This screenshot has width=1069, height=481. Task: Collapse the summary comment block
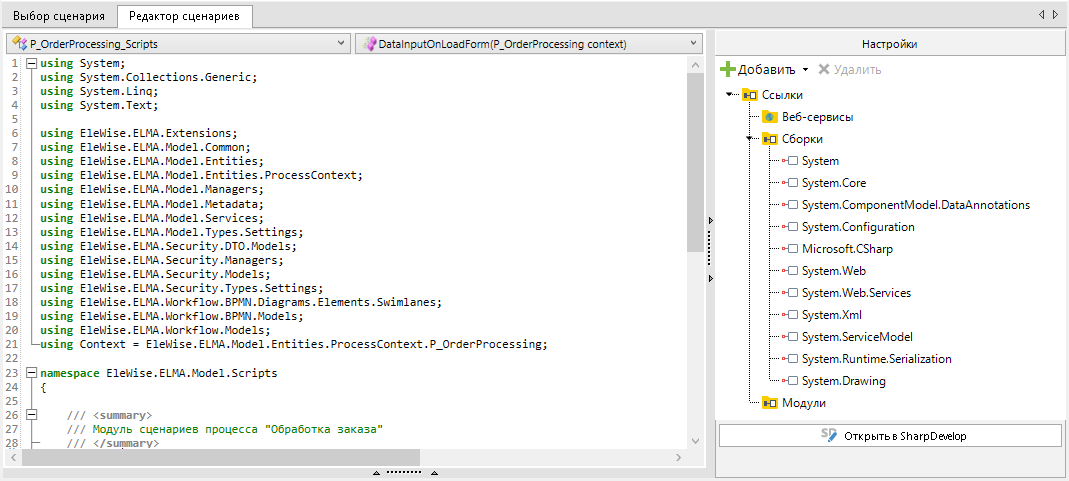pyautogui.click(x=32, y=414)
